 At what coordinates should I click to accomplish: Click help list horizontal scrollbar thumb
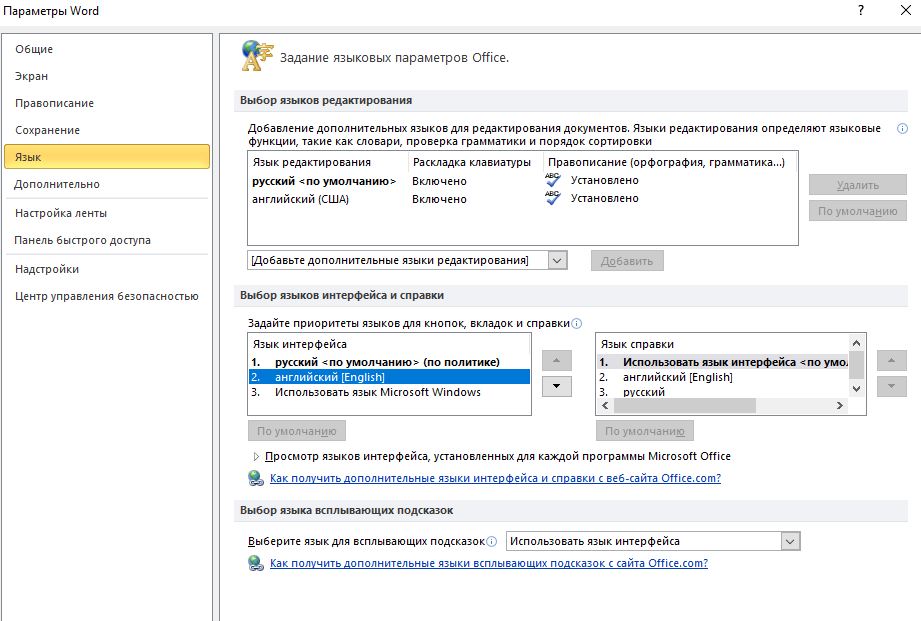[684, 405]
